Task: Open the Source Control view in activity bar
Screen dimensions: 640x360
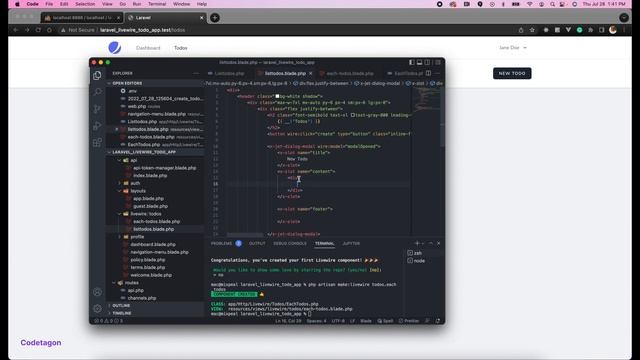Action: click(x=97, y=109)
